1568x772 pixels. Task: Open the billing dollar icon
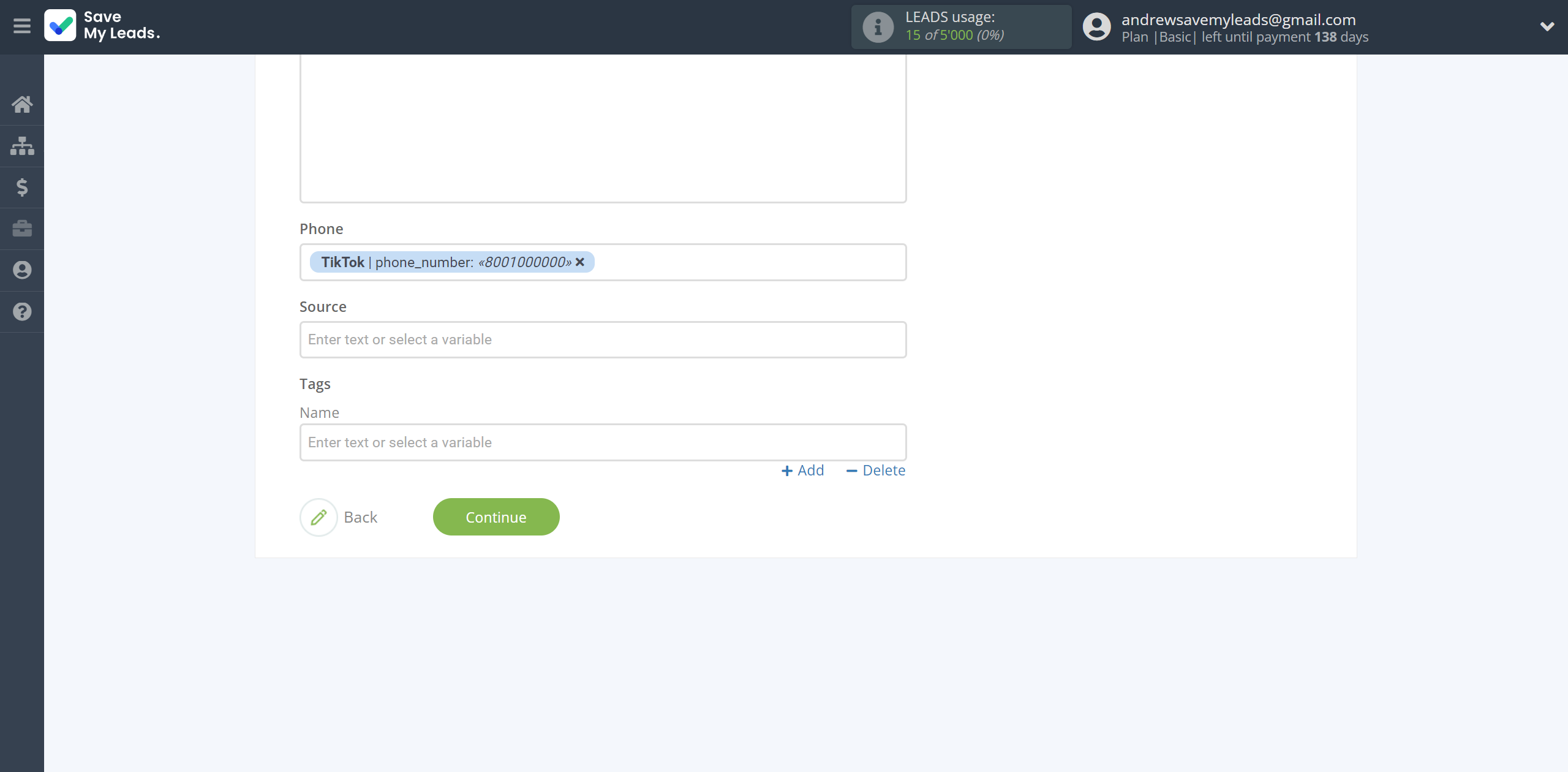coord(22,187)
